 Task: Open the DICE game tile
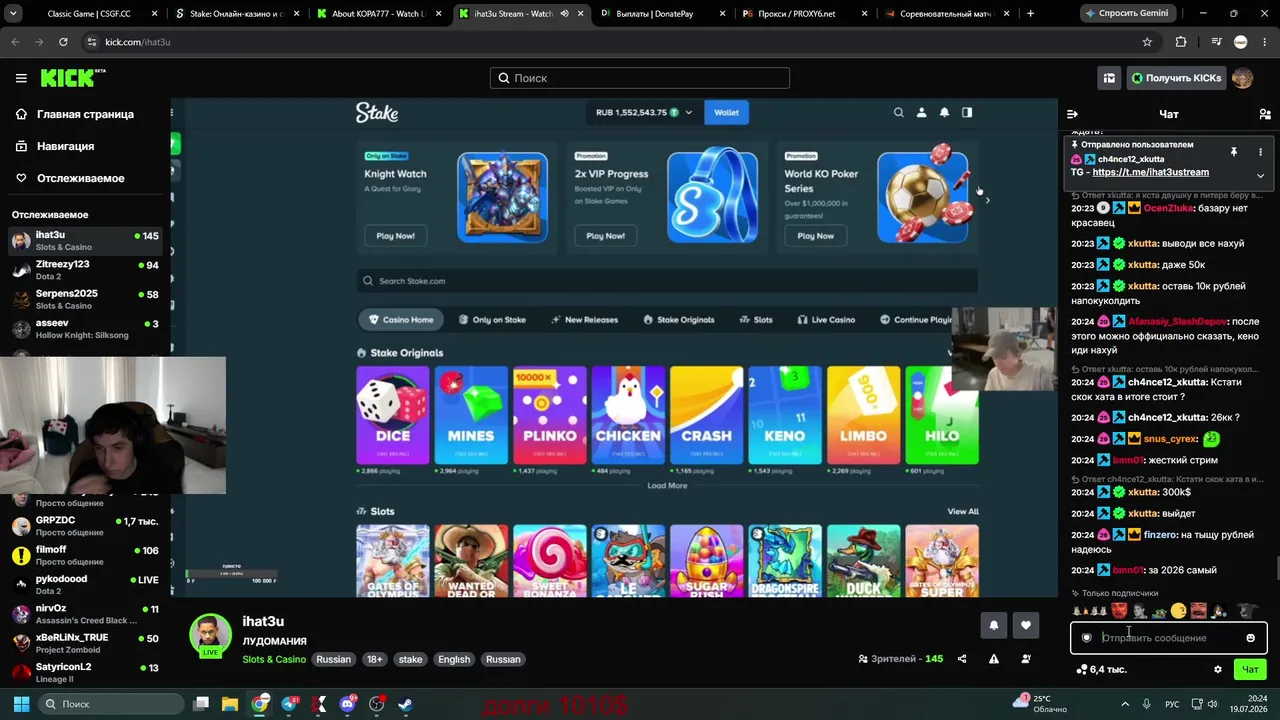point(393,415)
